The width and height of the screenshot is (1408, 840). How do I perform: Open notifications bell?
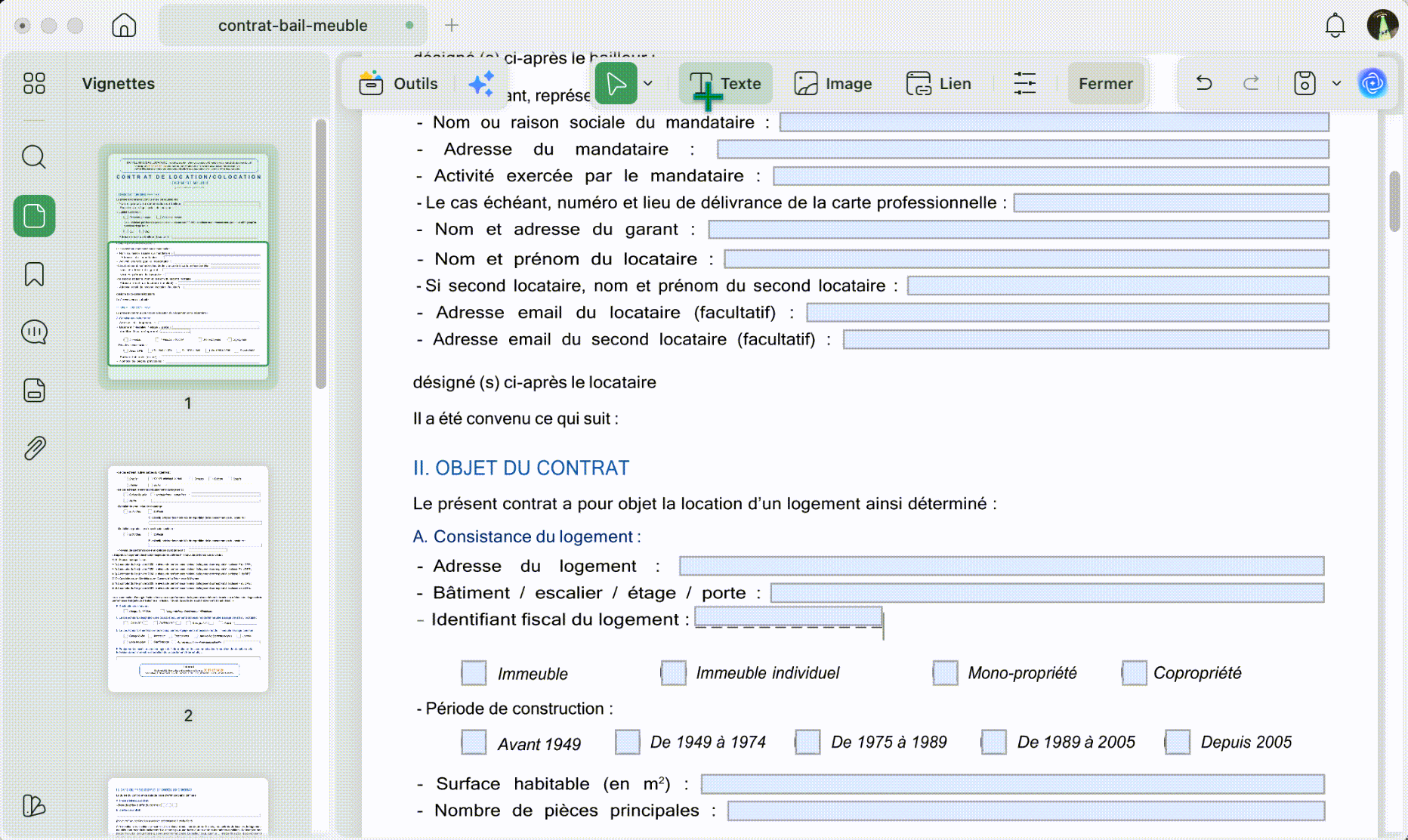(1335, 25)
